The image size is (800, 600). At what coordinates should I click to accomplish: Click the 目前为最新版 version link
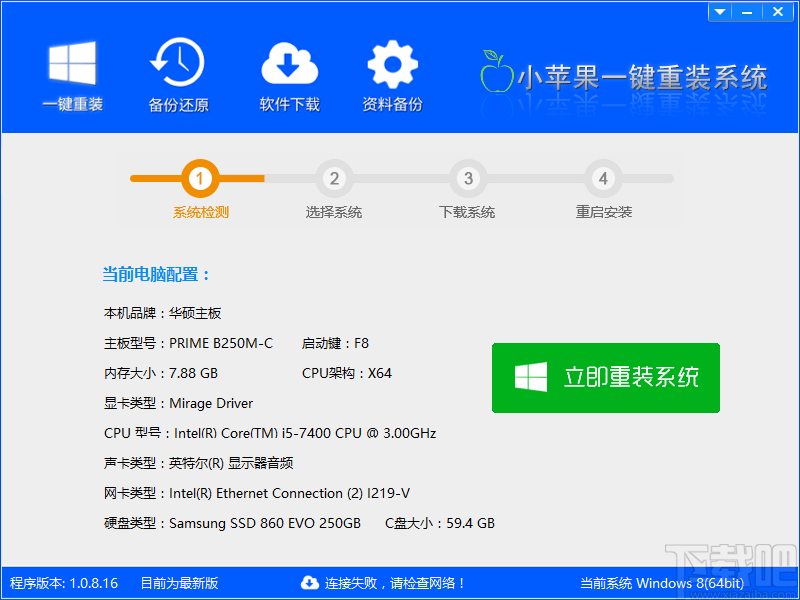tap(179, 583)
